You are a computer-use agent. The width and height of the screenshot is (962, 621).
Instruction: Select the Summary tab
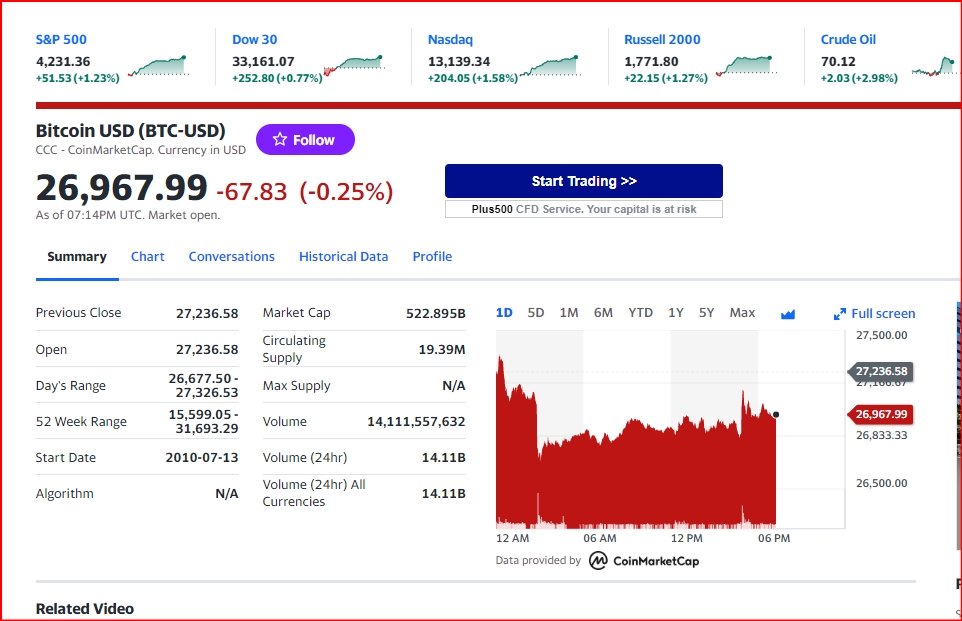click(x=77, y=256)
